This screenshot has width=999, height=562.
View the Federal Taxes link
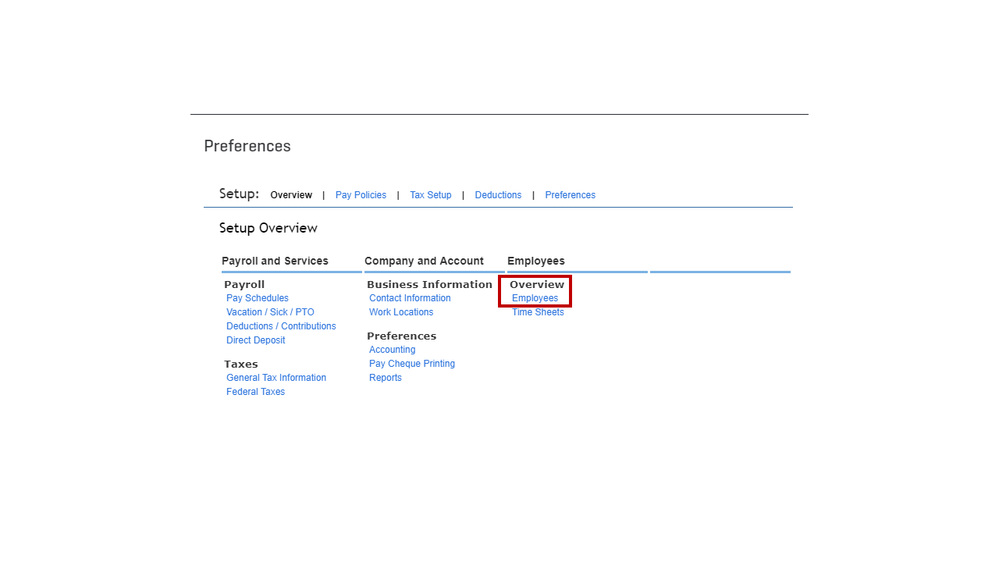point(255,392)
